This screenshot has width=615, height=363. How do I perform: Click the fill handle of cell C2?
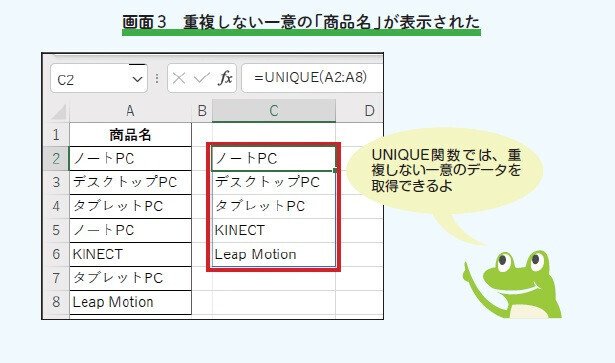click(x=335, y=170)
